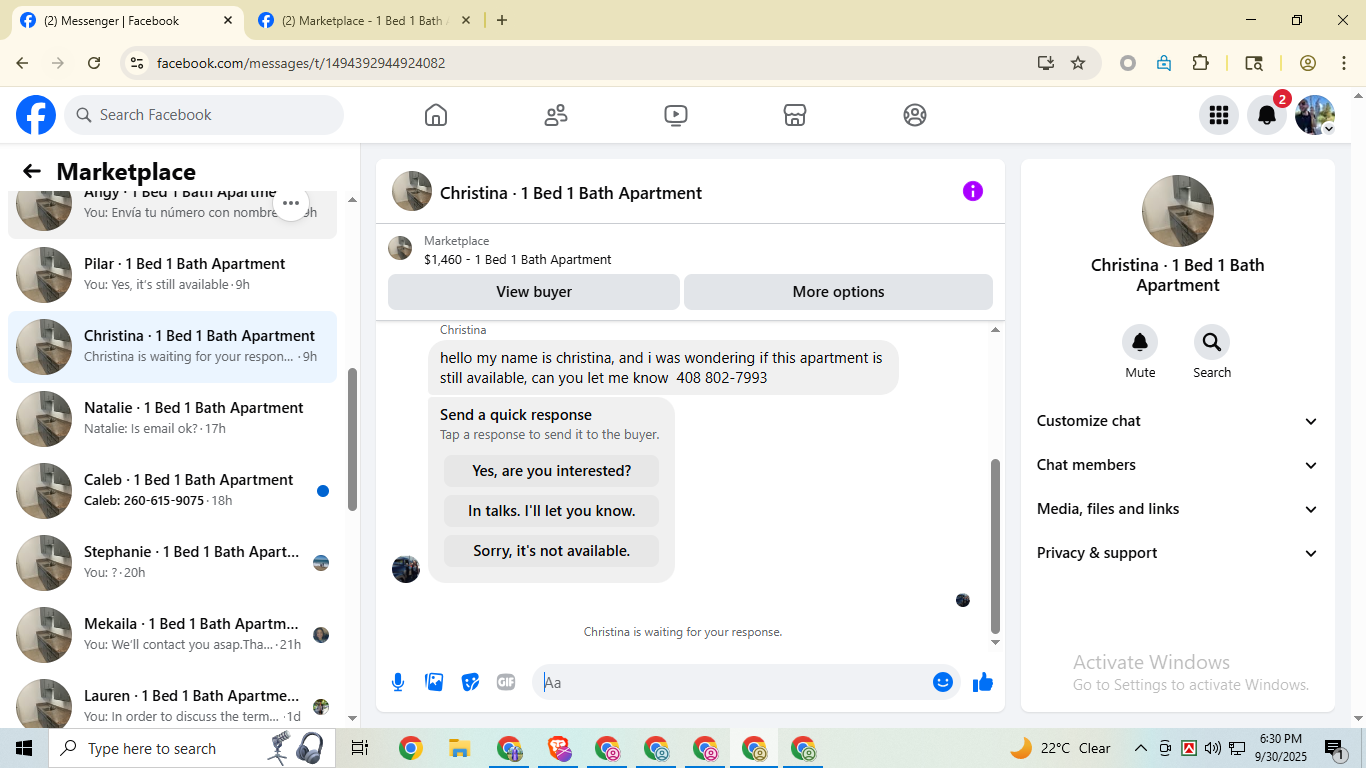Viewport: 1366px width, 768px height.
Task: Mute the Christina conversation
Action: (1140, 343)
